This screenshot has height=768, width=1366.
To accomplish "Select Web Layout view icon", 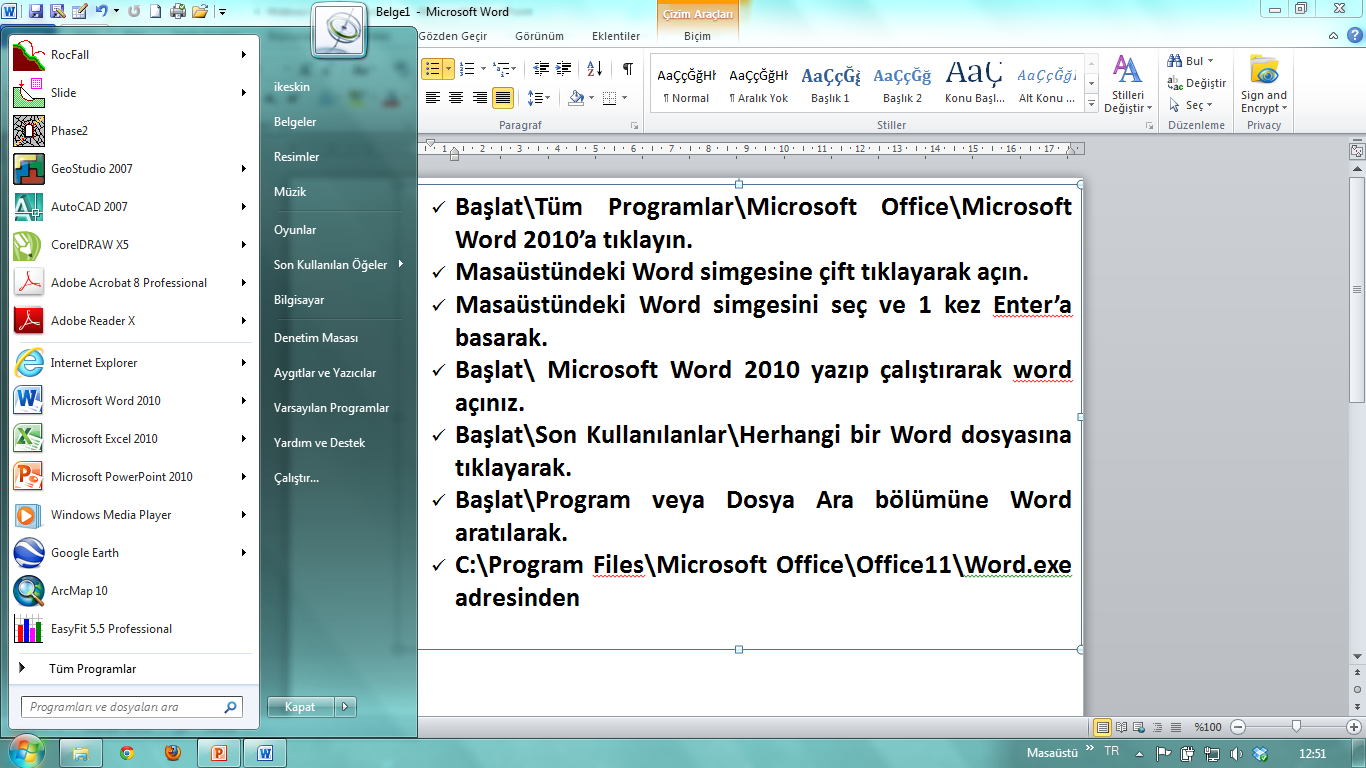I will pos(1140,727).
